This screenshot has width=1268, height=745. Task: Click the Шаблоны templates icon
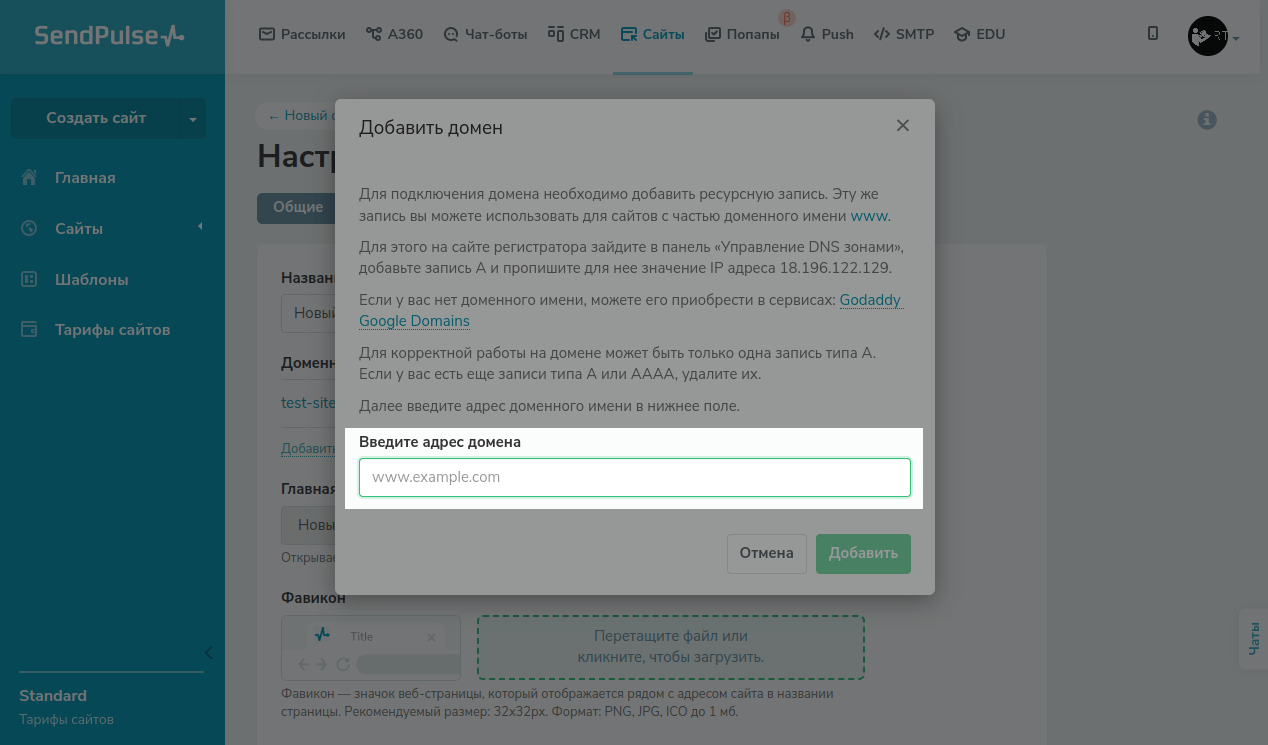[29, 280]
